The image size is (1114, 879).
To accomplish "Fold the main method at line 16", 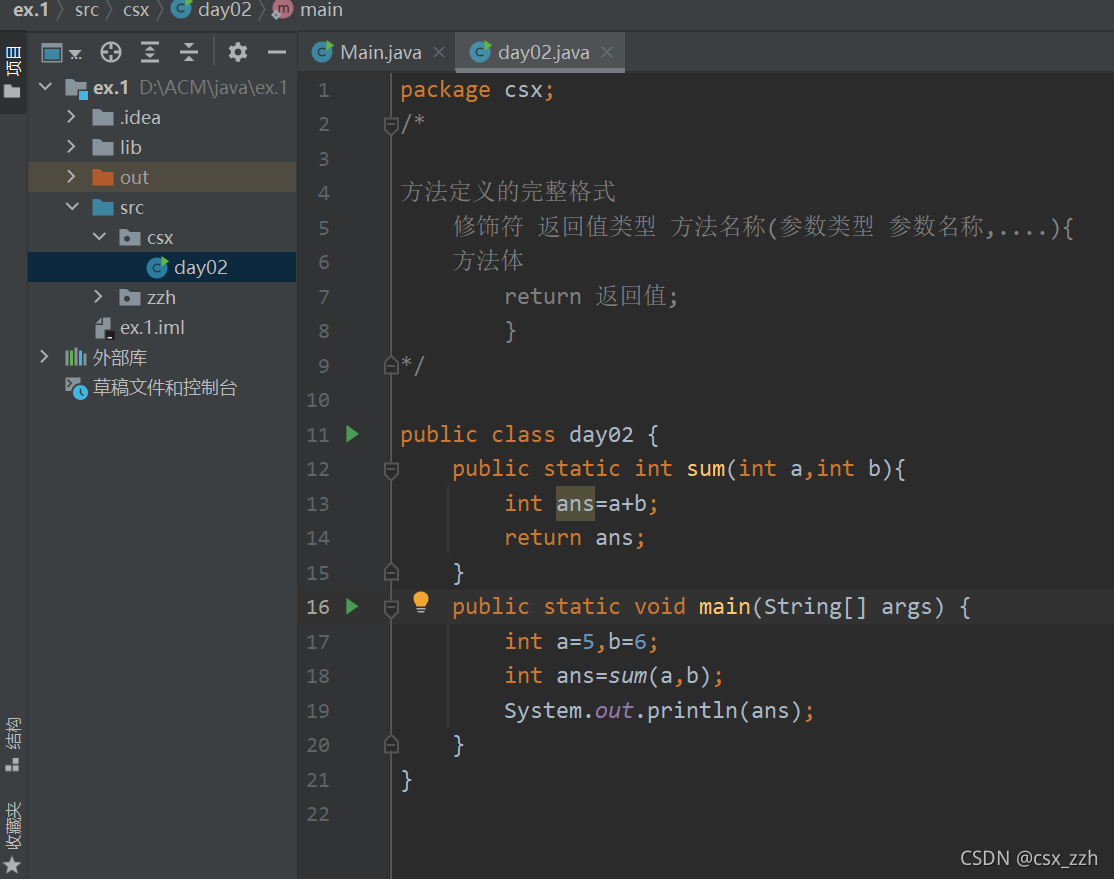I will click(x=391, y=608).
